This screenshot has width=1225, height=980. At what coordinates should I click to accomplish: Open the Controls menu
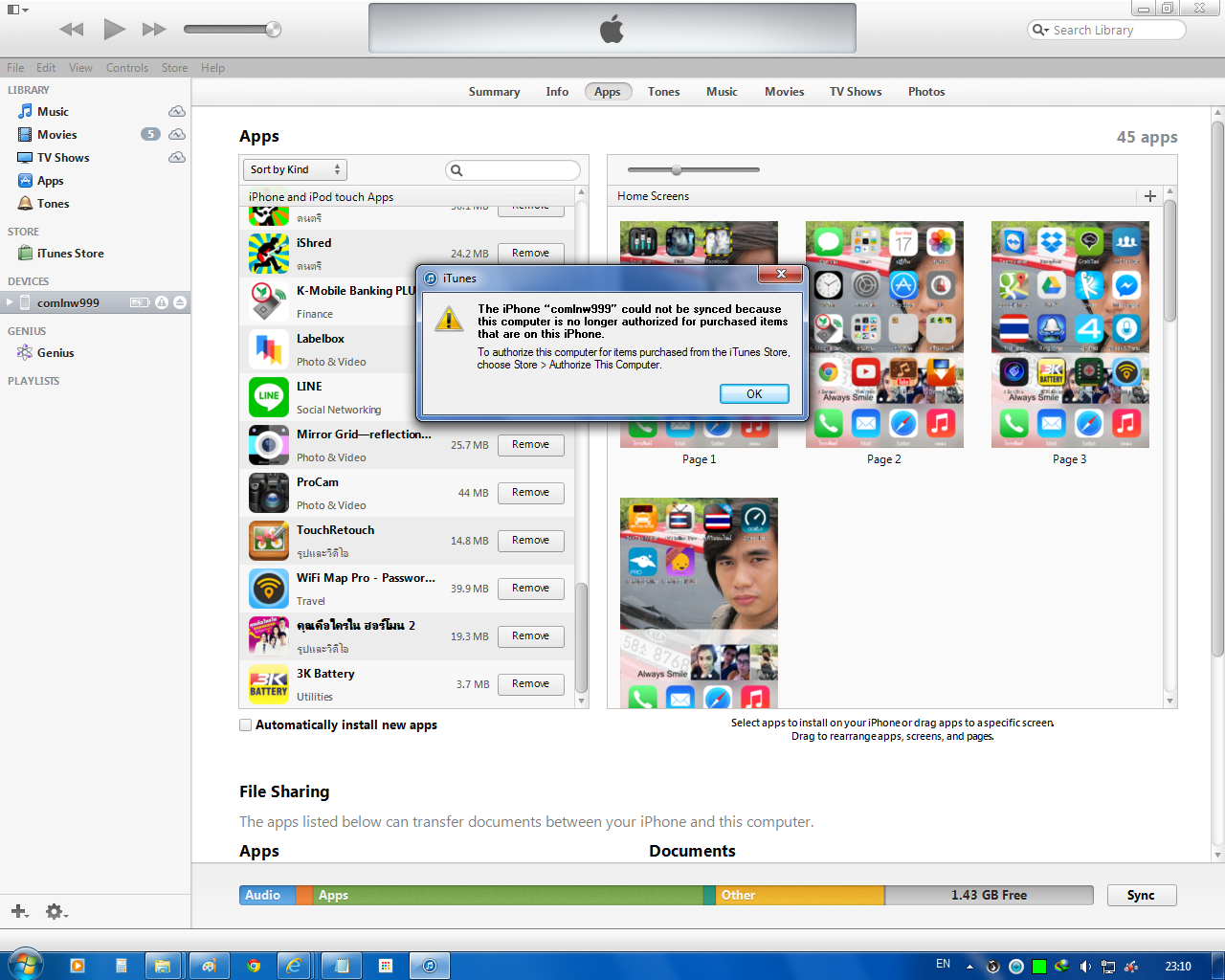(x=127, y=68)
